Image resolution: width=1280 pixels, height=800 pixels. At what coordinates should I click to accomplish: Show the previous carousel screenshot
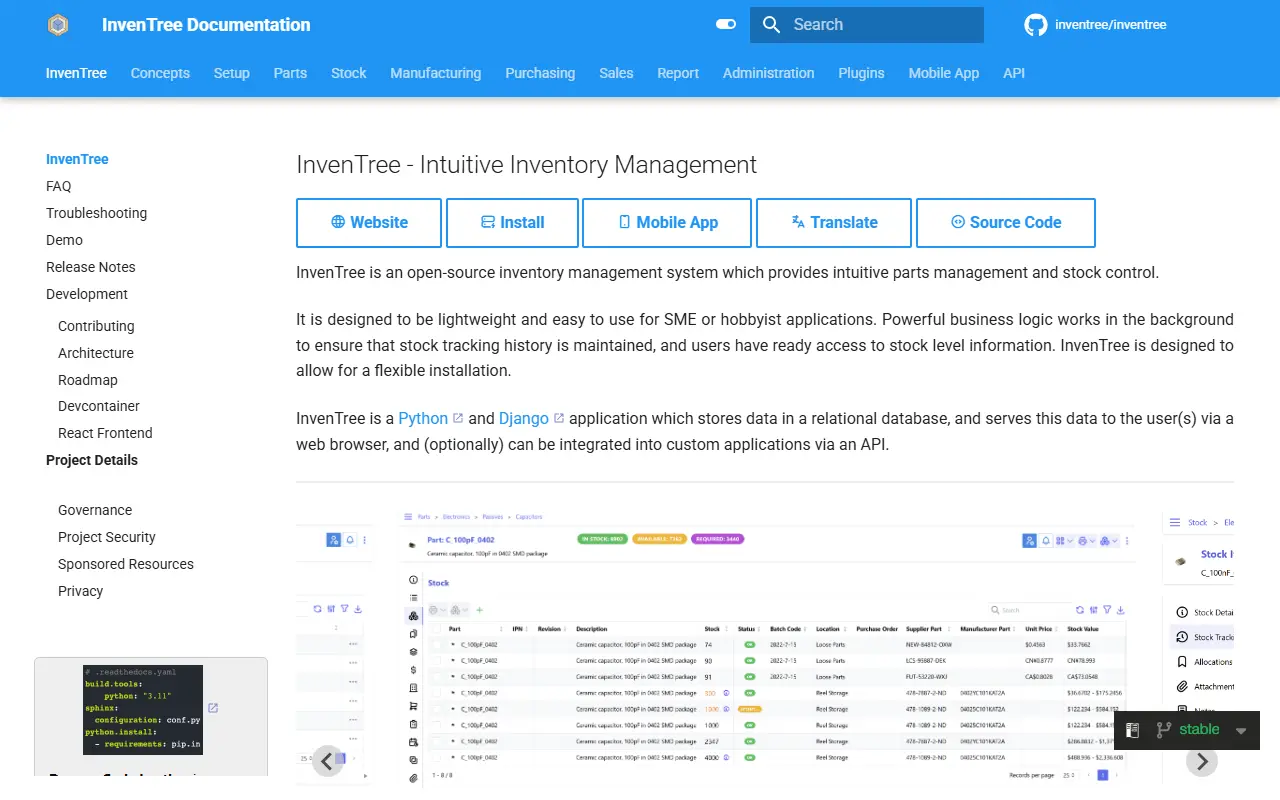327,761
